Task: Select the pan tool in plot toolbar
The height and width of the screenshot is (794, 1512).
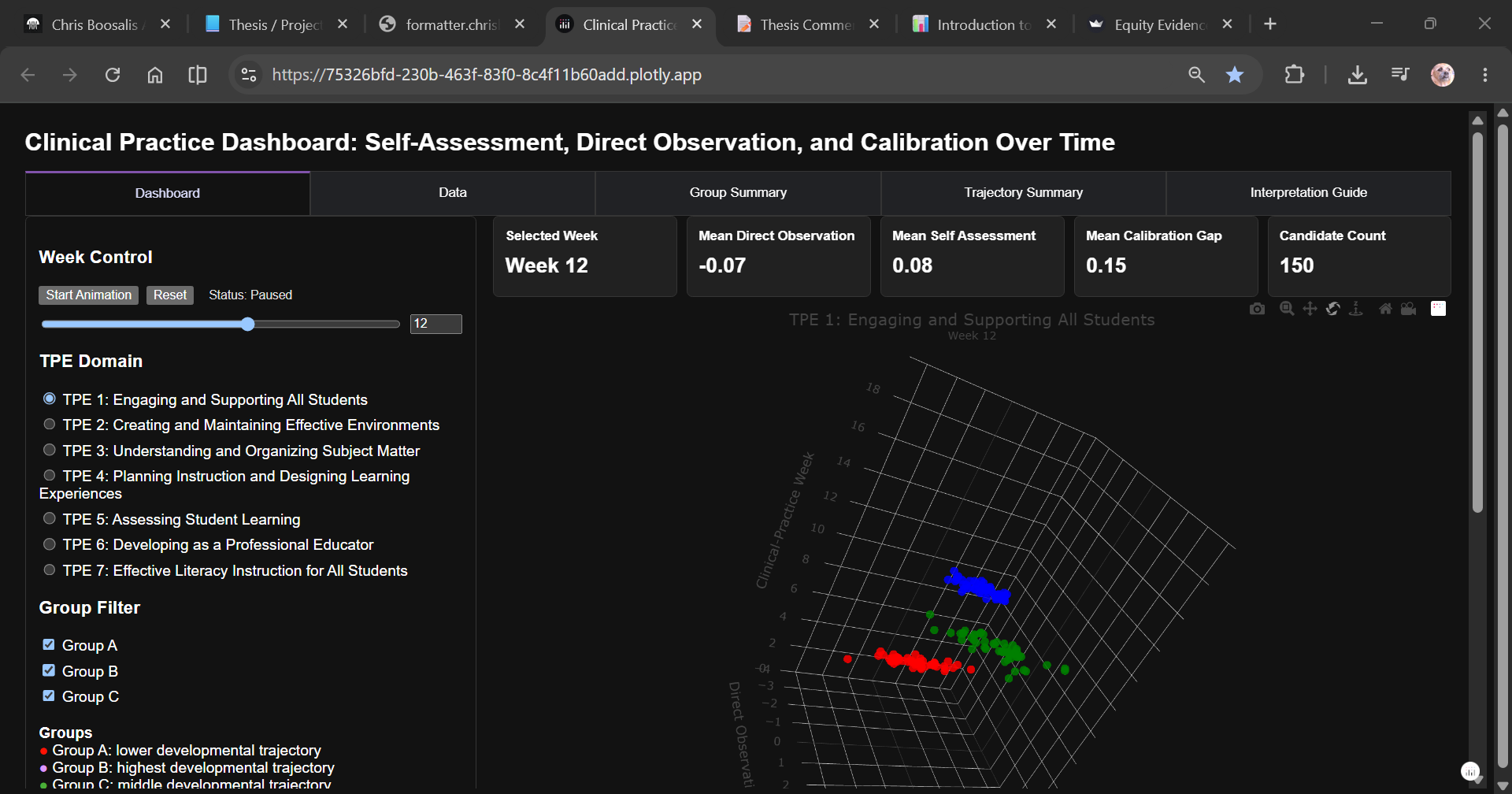Action: (x=1310, y=309)
